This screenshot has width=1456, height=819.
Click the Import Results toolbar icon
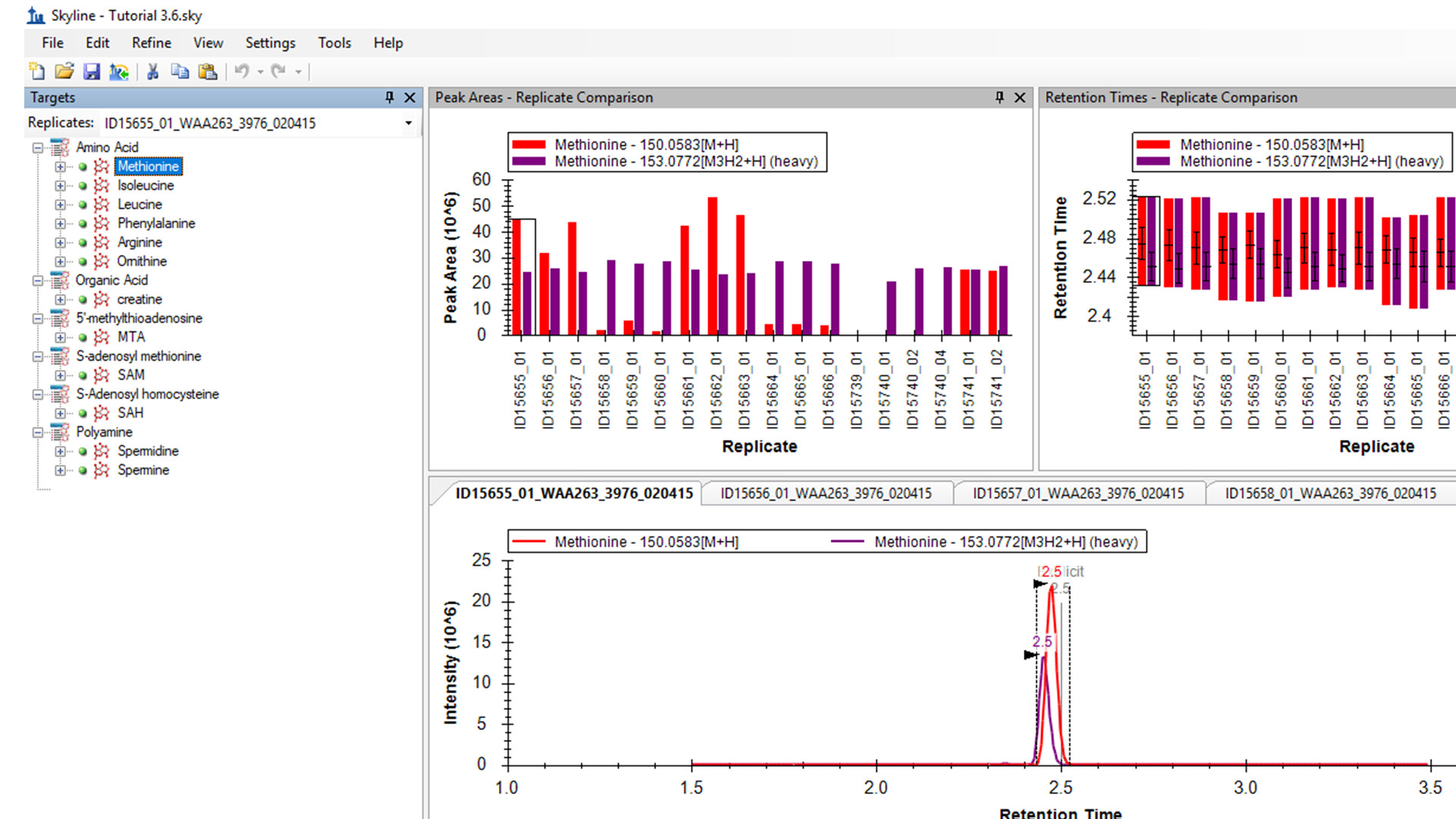(x=119, y=71)
